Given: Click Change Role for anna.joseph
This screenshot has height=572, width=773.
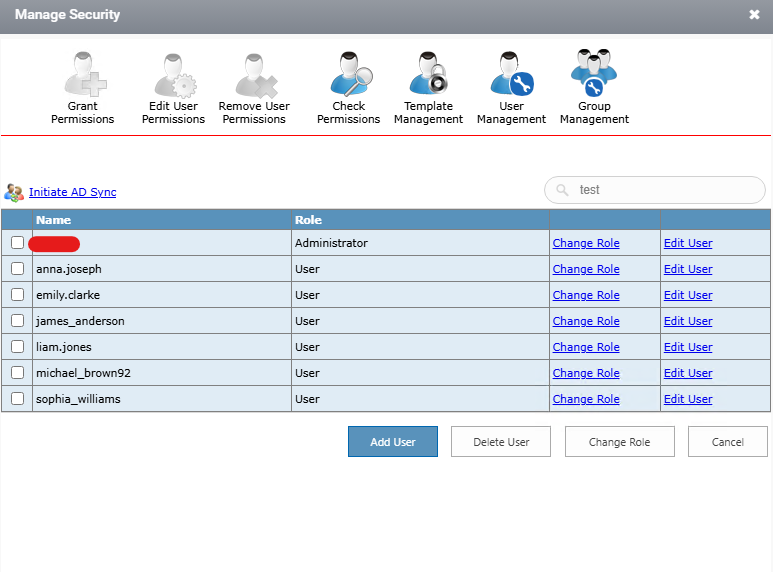Looking at the screenshot, I should tap(586, 269).
